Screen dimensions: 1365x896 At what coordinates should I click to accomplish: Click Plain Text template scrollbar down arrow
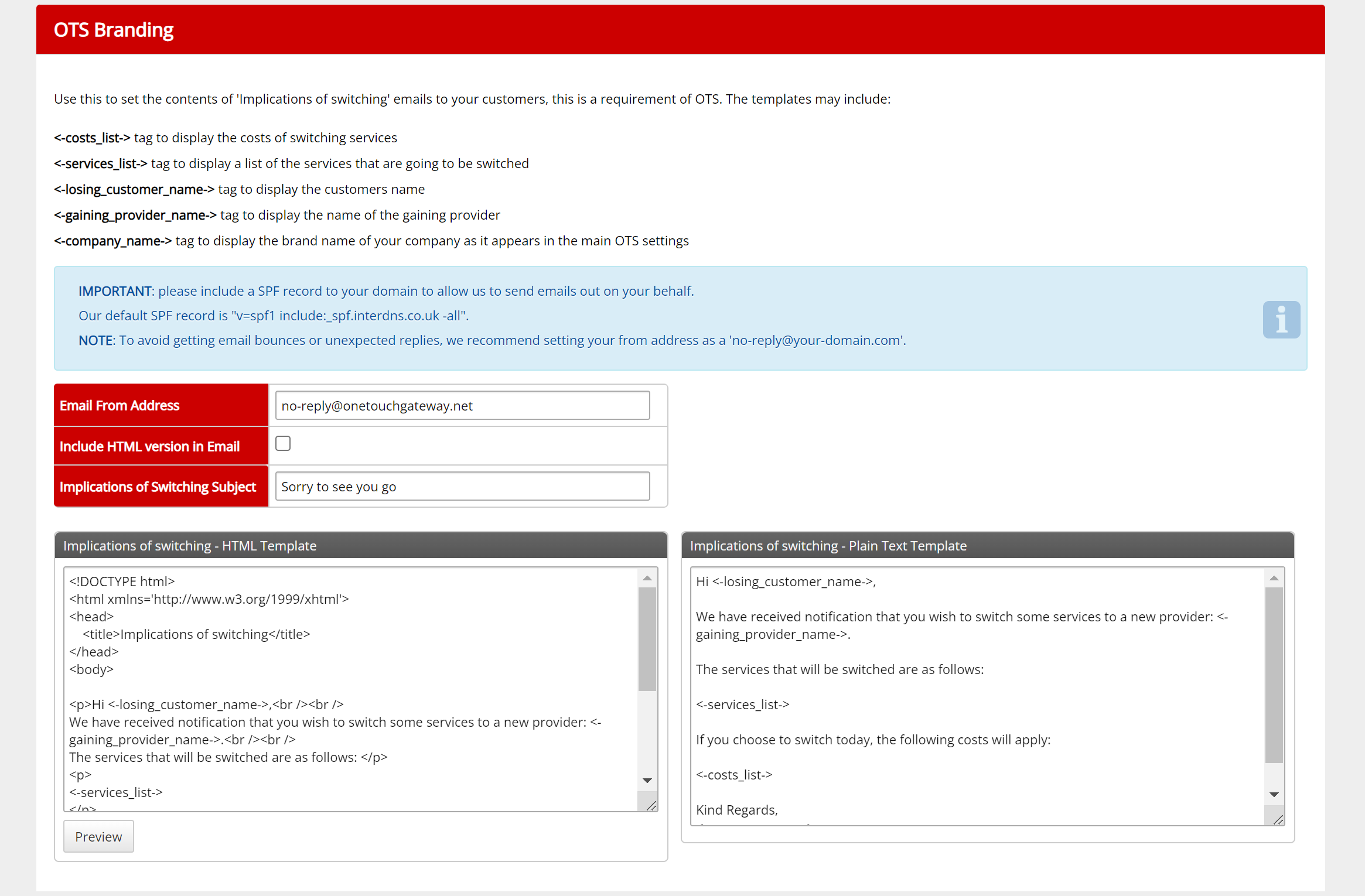[x=1274, y=795]
